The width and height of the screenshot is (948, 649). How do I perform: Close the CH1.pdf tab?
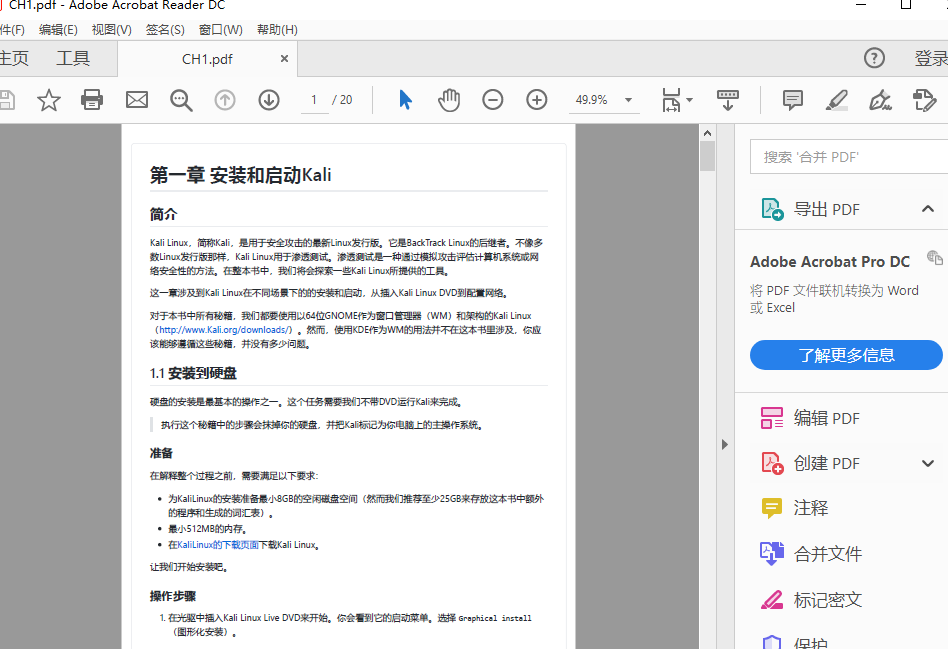[284, 59]
